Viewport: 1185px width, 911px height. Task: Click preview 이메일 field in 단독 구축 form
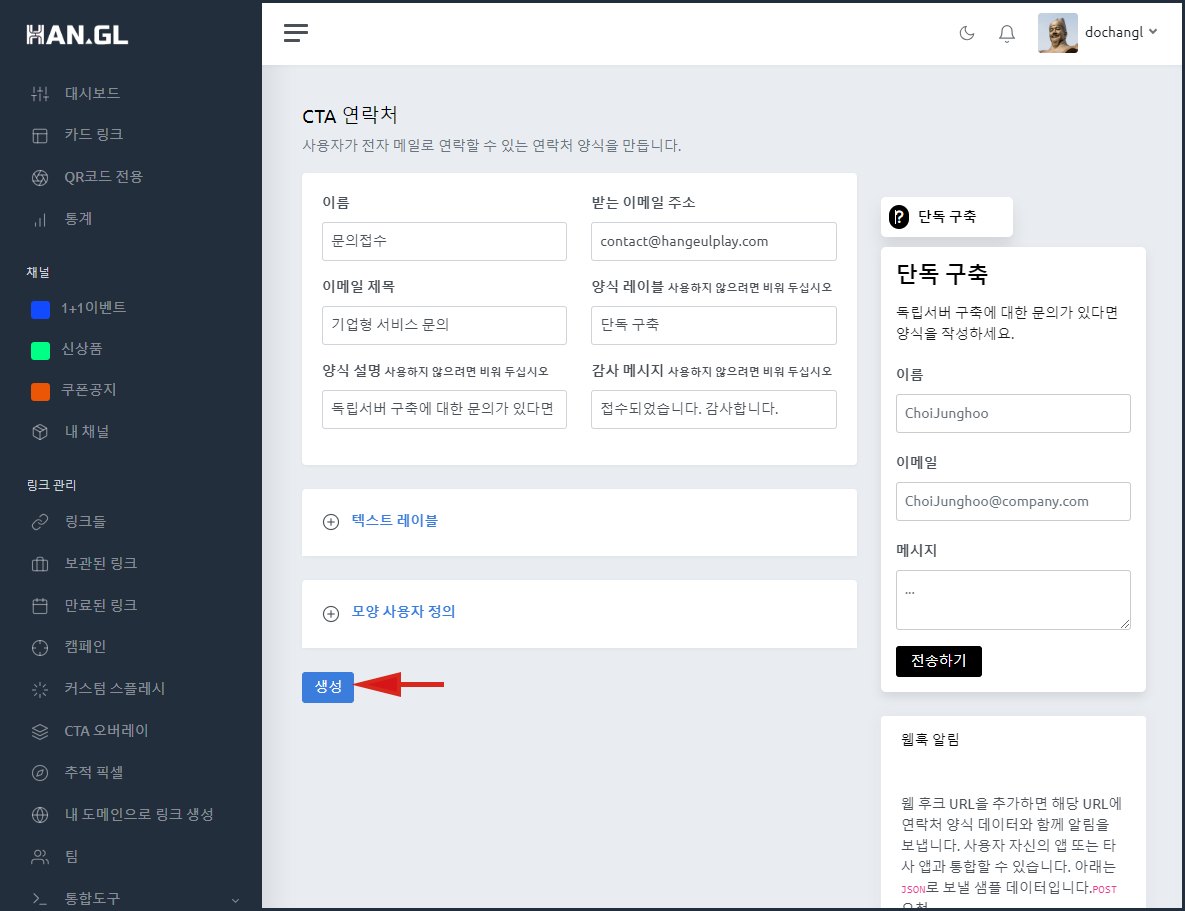pyautogui.click(x=1013, y=501)
